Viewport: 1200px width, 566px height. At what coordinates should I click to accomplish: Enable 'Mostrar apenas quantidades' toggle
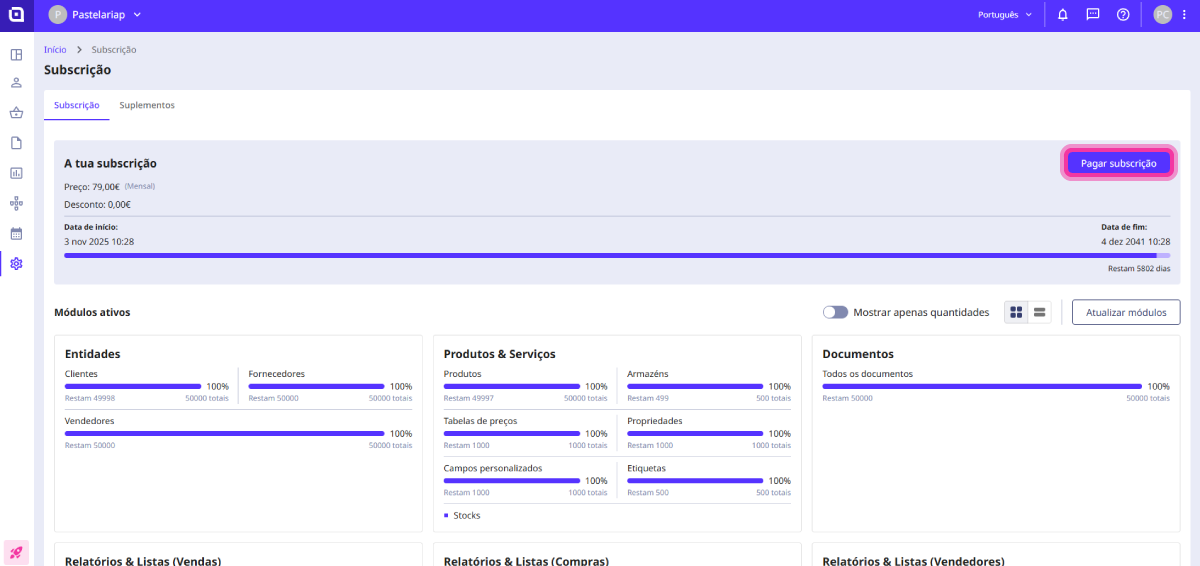pyautogui.click(x=835, y=312)
